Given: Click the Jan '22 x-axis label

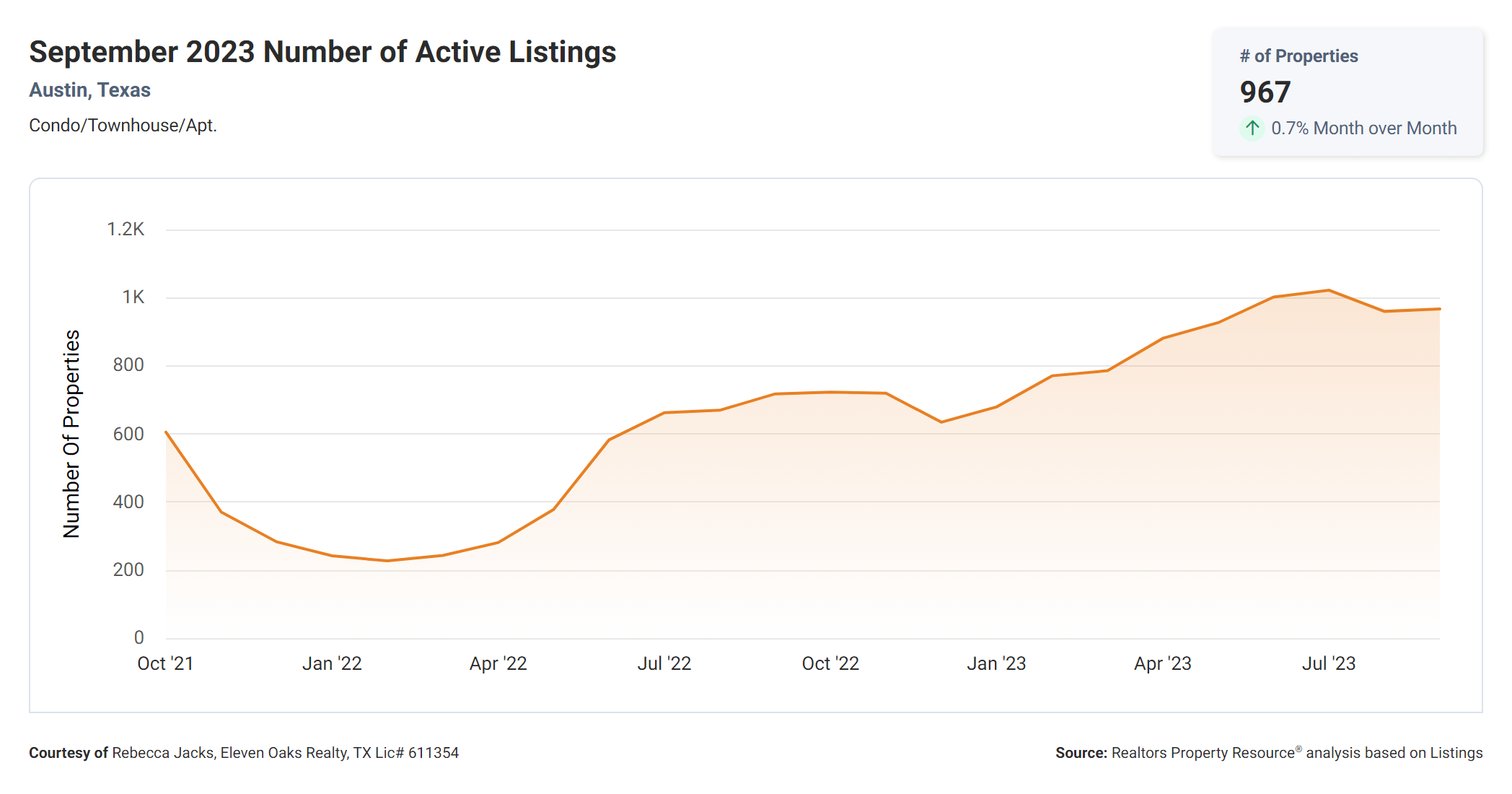Looking at the screenshot, I should [332, 663].
